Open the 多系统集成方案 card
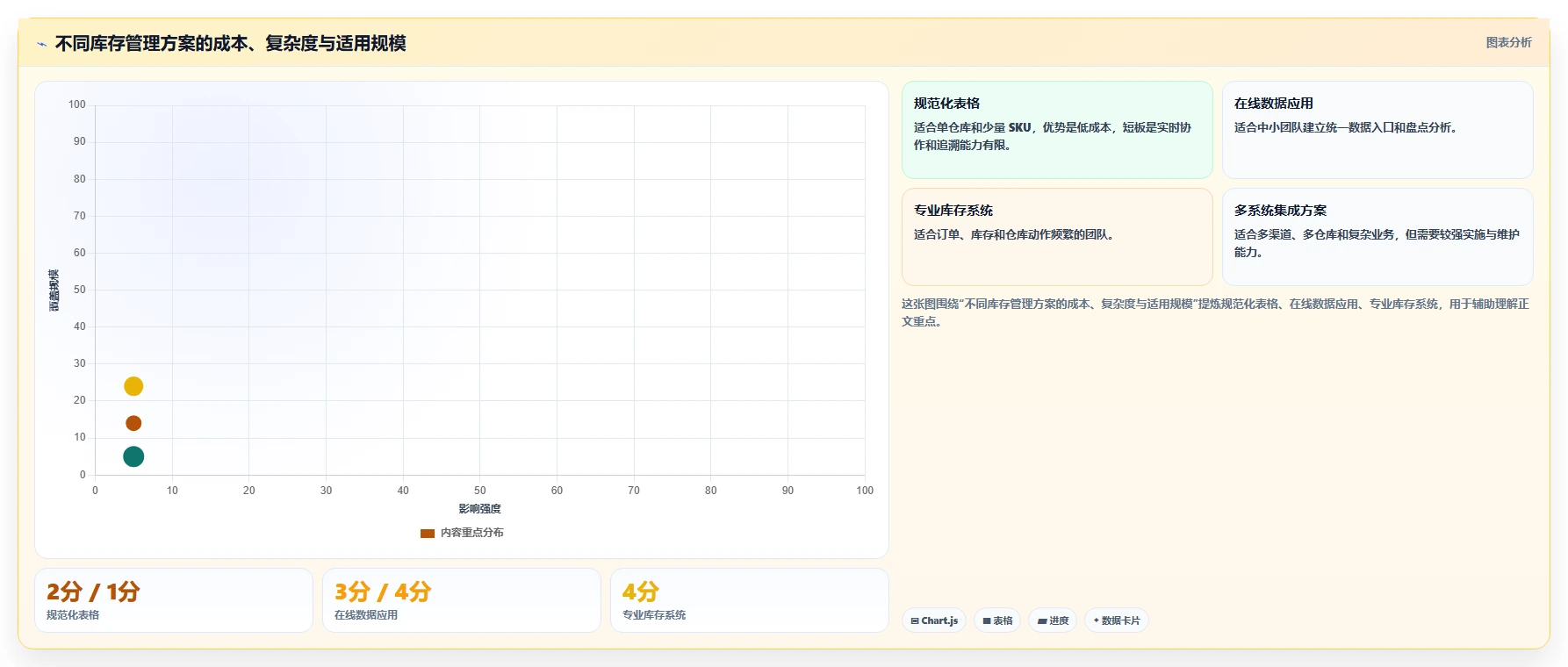 [x=1377, y=237]
